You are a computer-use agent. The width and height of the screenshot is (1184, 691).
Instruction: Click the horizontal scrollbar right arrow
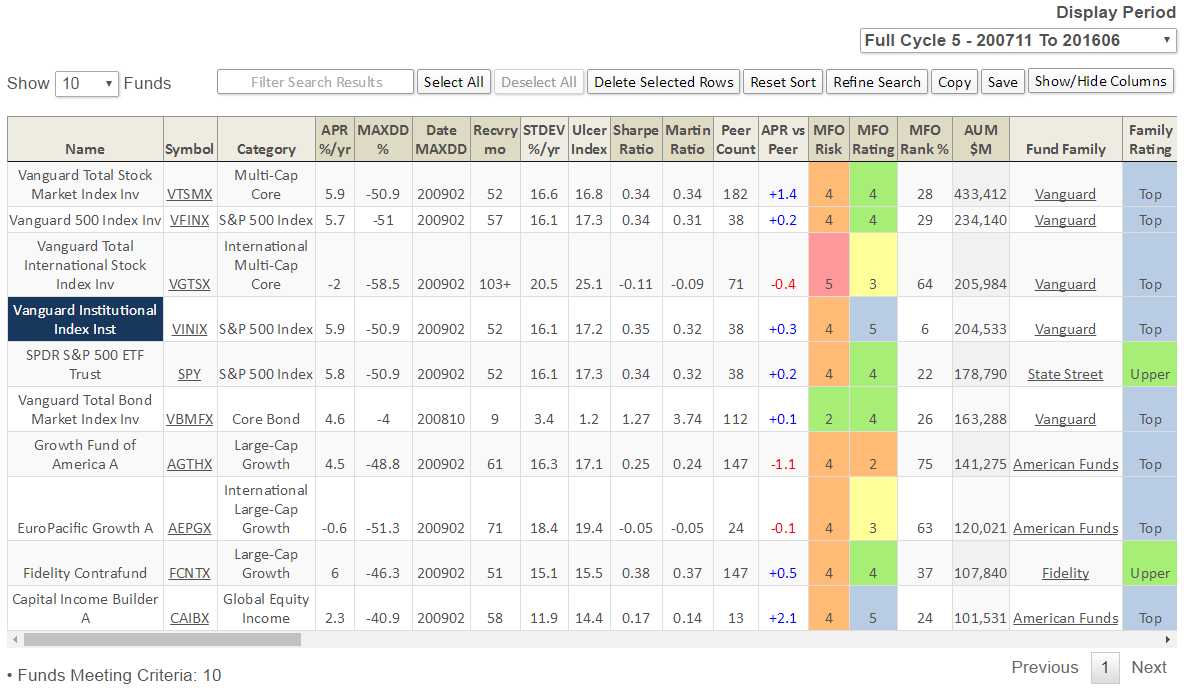pos(1169,639)
